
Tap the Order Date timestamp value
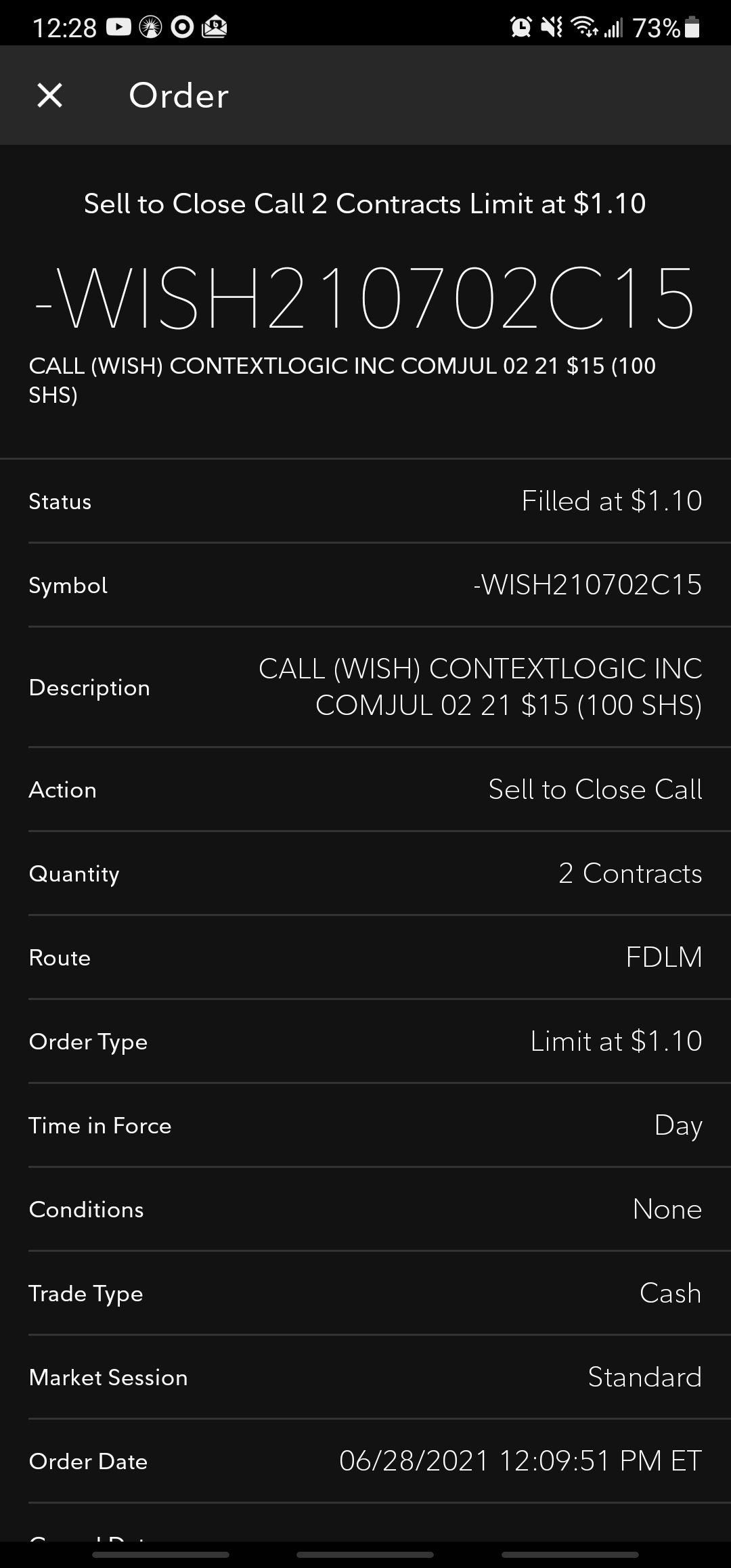click(x=520, y=1461)
